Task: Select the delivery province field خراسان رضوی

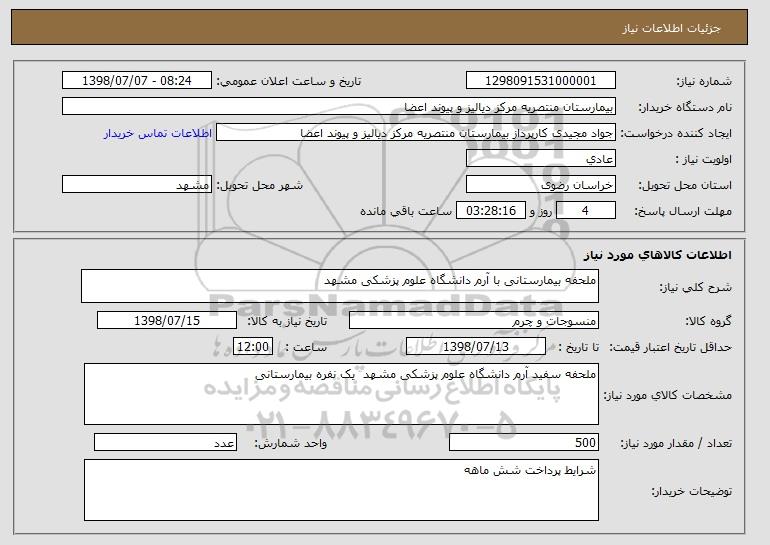Action: (541, 185)
